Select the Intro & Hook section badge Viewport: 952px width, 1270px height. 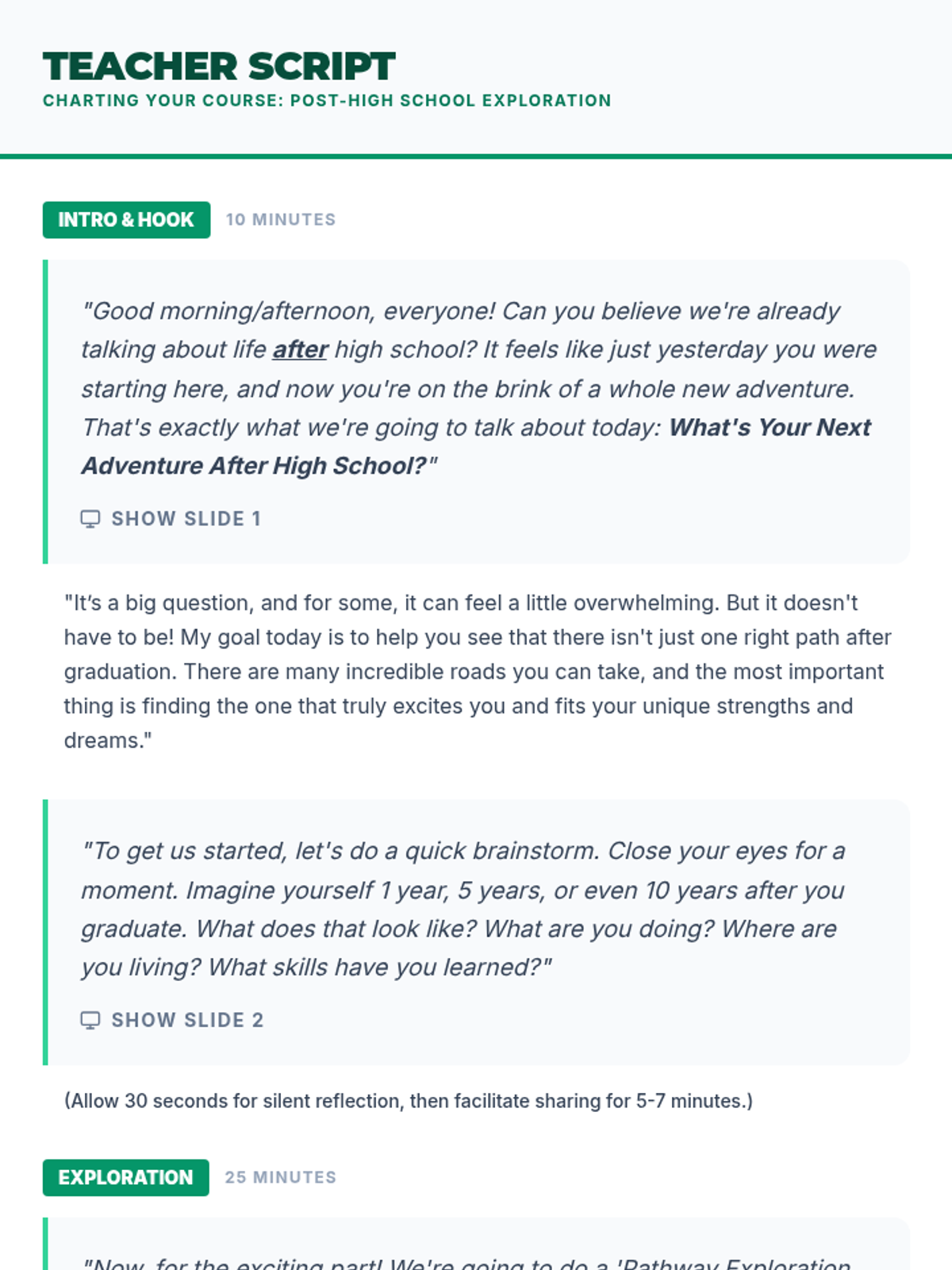click(x=126, y=220)
